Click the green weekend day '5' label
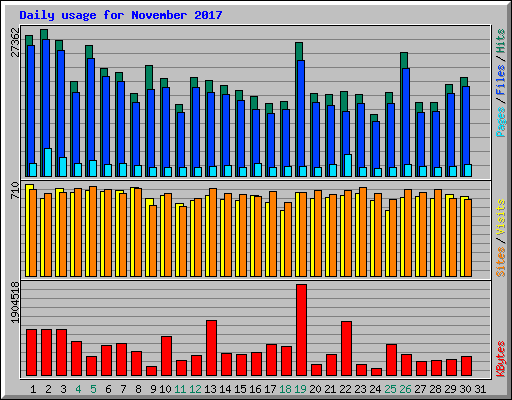The image size is (512, 400). click(x=93, y=389)
